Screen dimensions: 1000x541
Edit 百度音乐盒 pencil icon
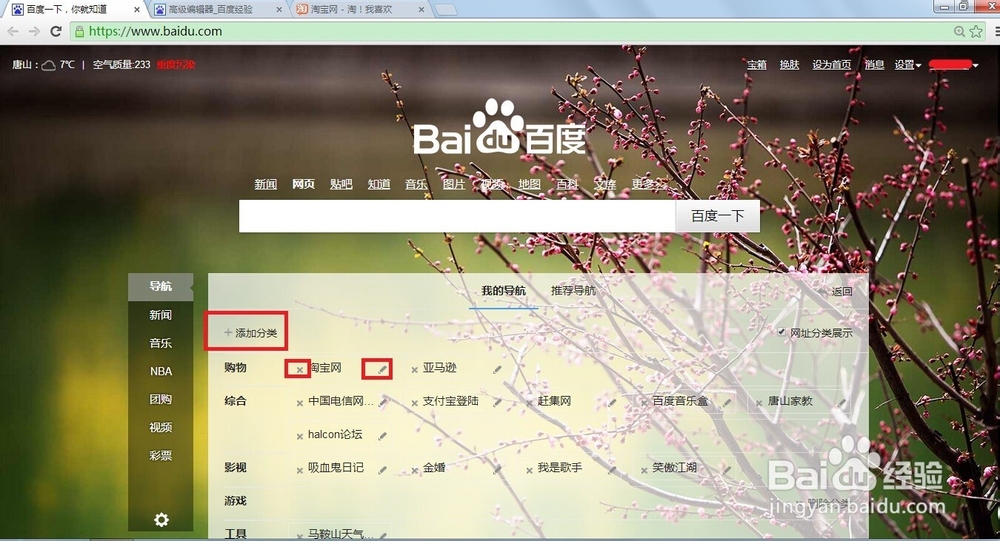pos(726,402)
